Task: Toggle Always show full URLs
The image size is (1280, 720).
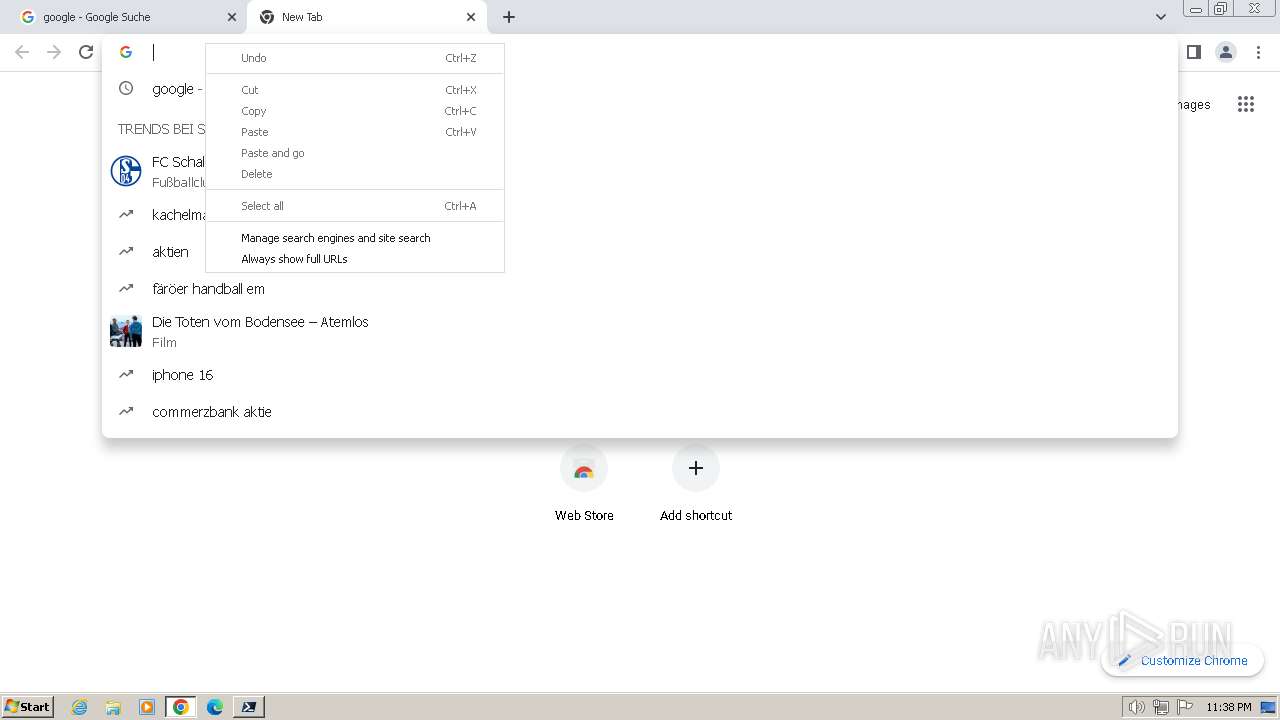Action: (x=355, y=259)
